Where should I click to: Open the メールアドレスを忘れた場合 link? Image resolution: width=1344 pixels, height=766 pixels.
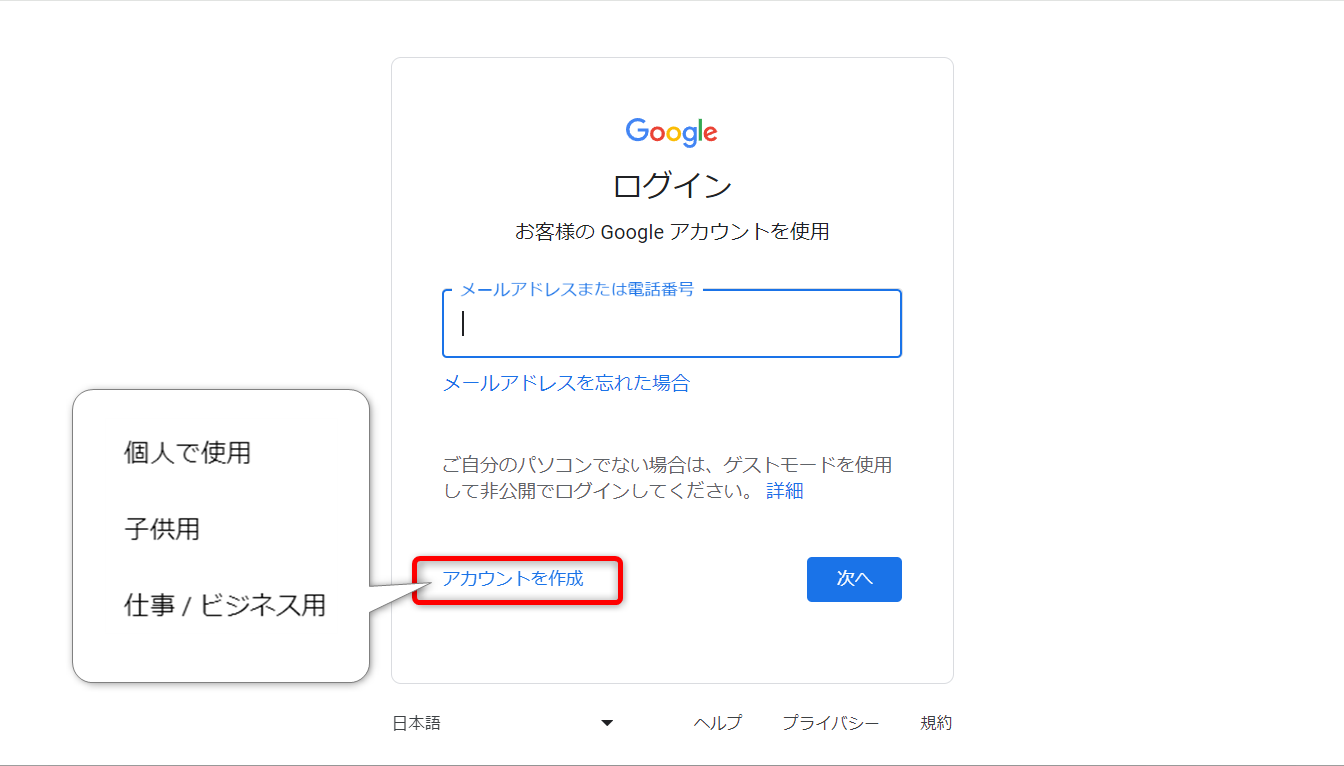click(x=565, y=383)
